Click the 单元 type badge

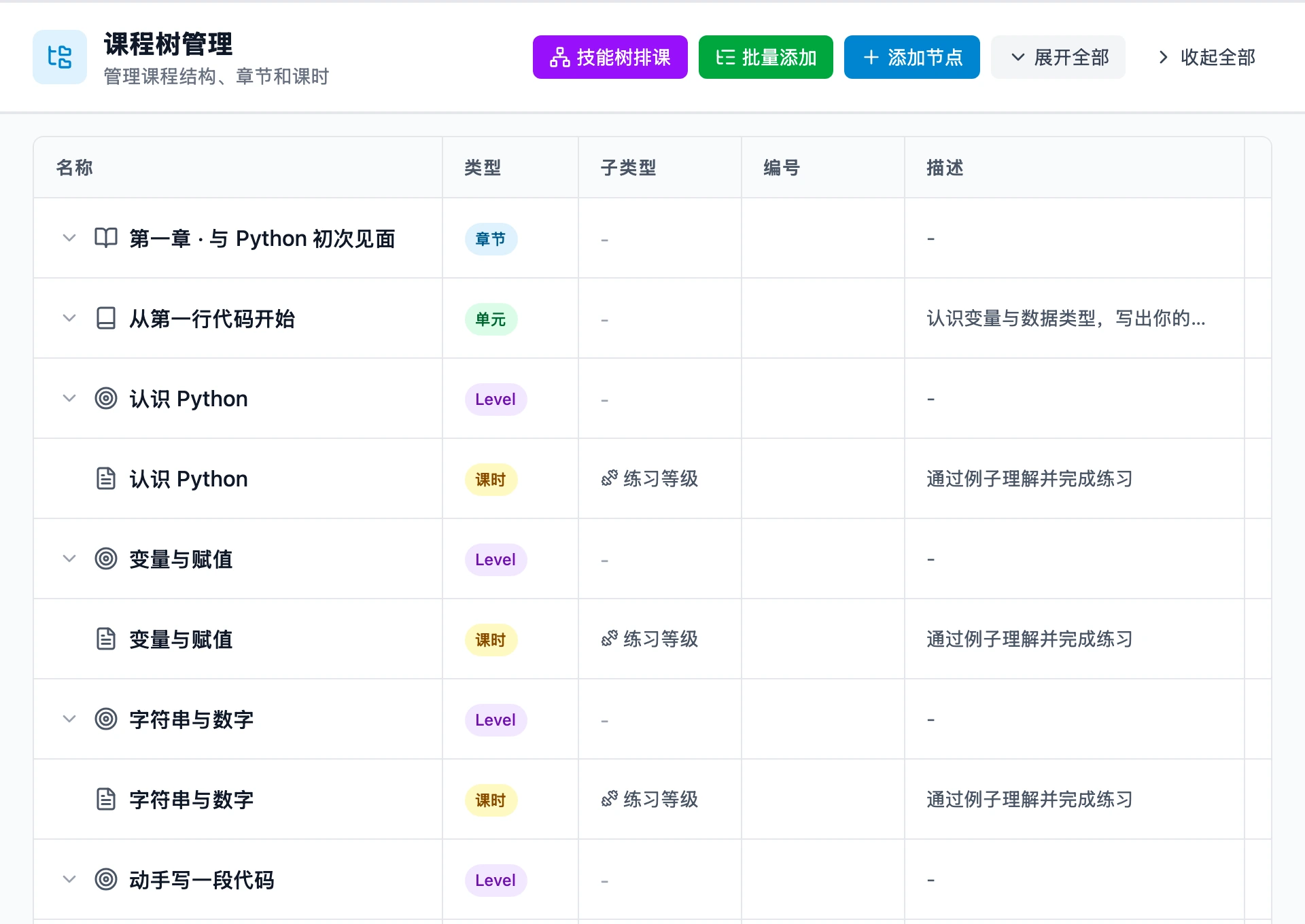click(x=491, y=319)
